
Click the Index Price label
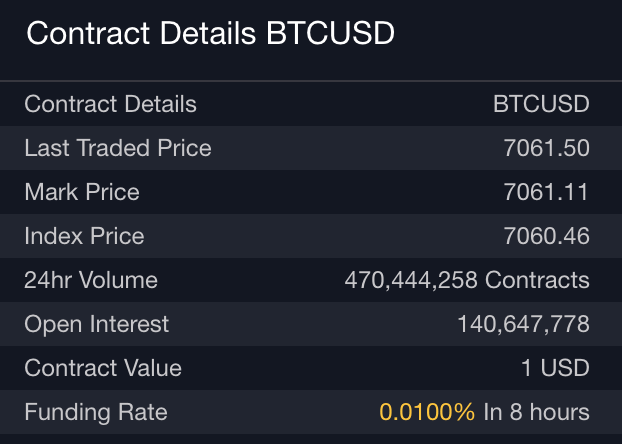click(x=84, y=236)
